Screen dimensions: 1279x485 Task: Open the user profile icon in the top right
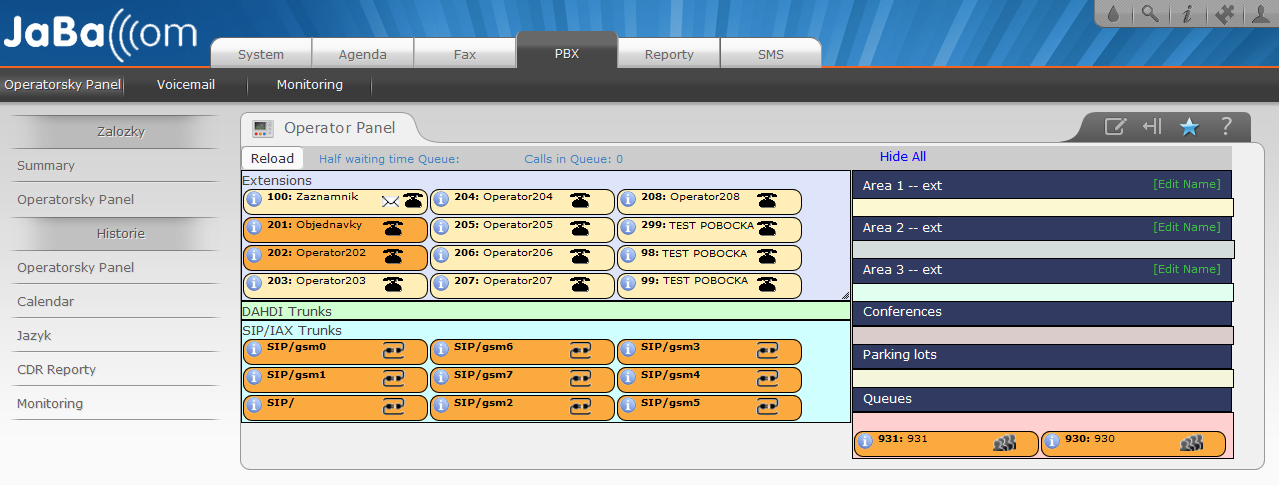point(1259,14)
